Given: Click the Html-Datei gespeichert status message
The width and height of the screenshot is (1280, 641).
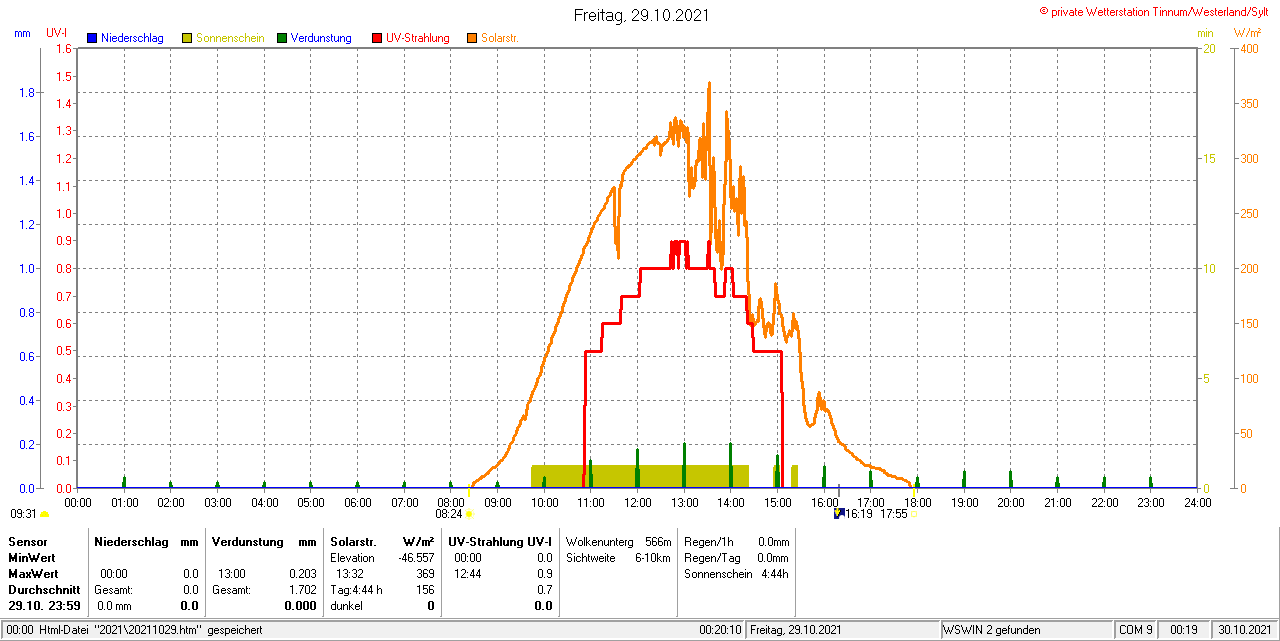Looking at the screenshot, I should point(134,630).
